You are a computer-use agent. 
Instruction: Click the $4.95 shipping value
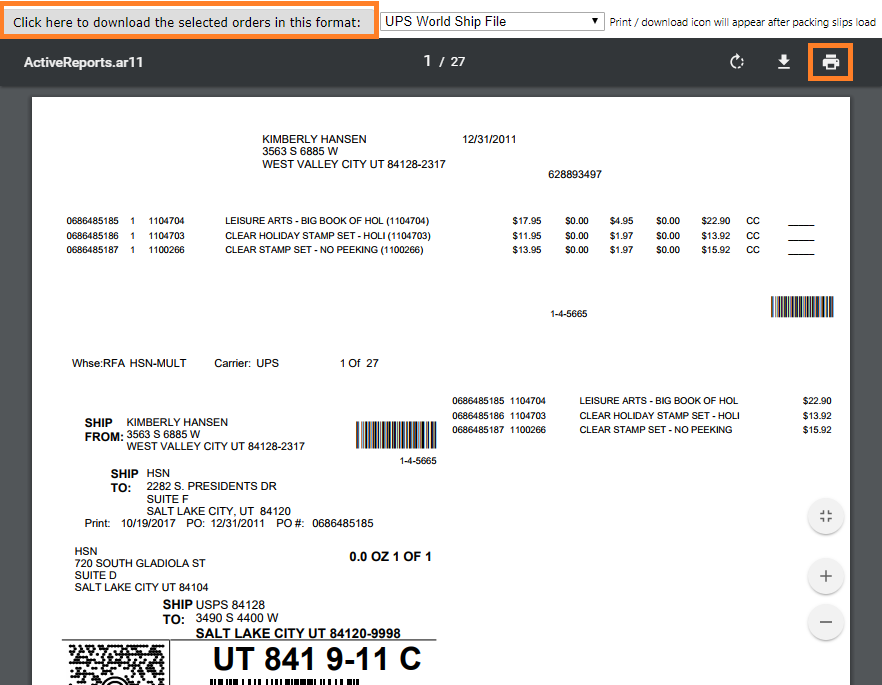(x=621, y=220)
